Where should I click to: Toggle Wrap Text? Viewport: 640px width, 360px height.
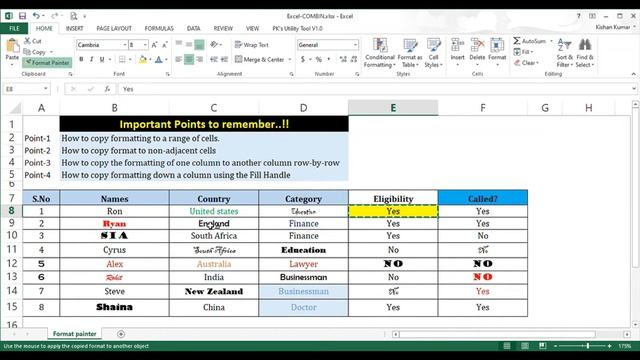(x=252, y=45)
